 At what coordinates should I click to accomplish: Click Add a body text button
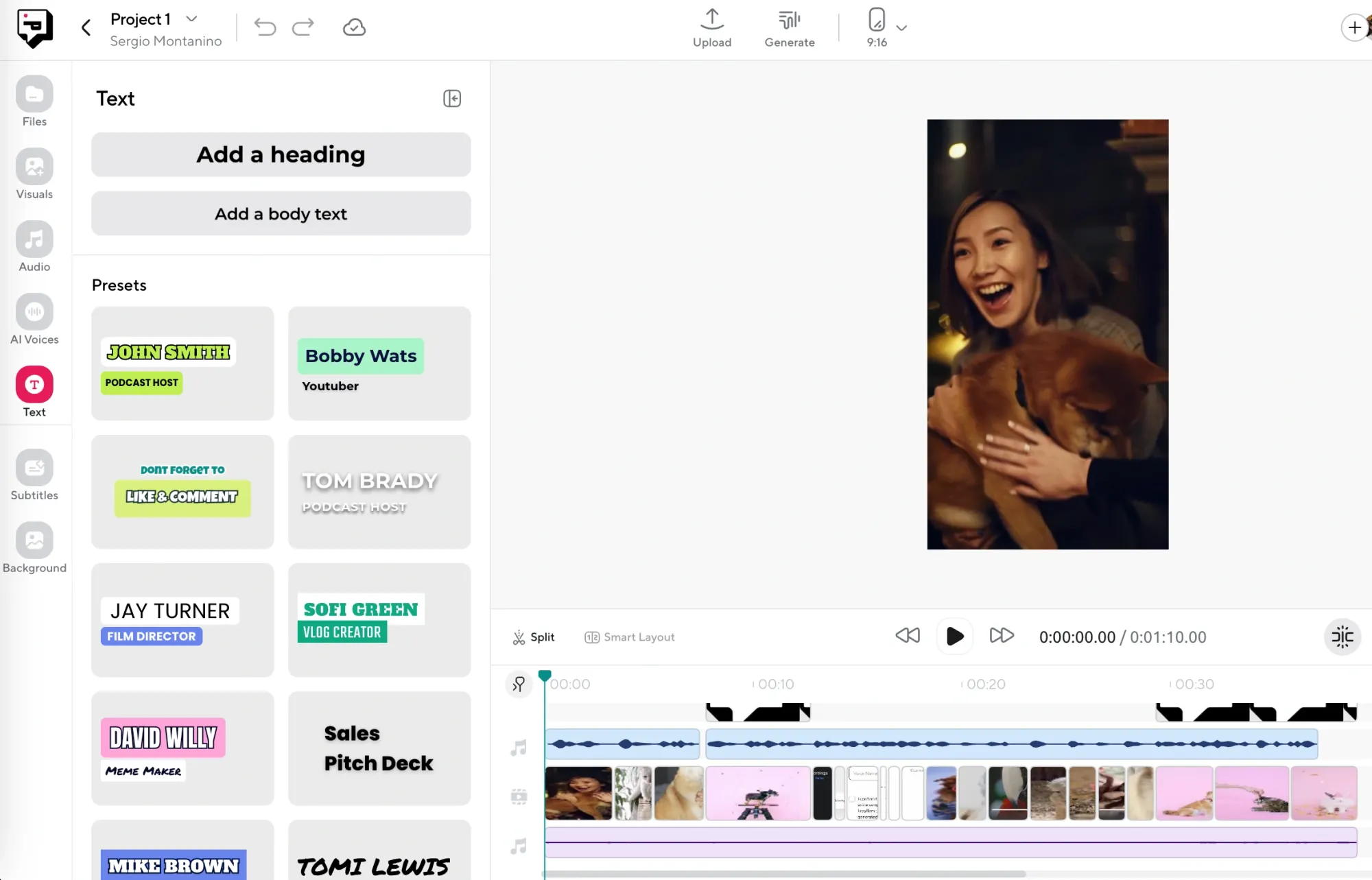click(x=281, y=213)
